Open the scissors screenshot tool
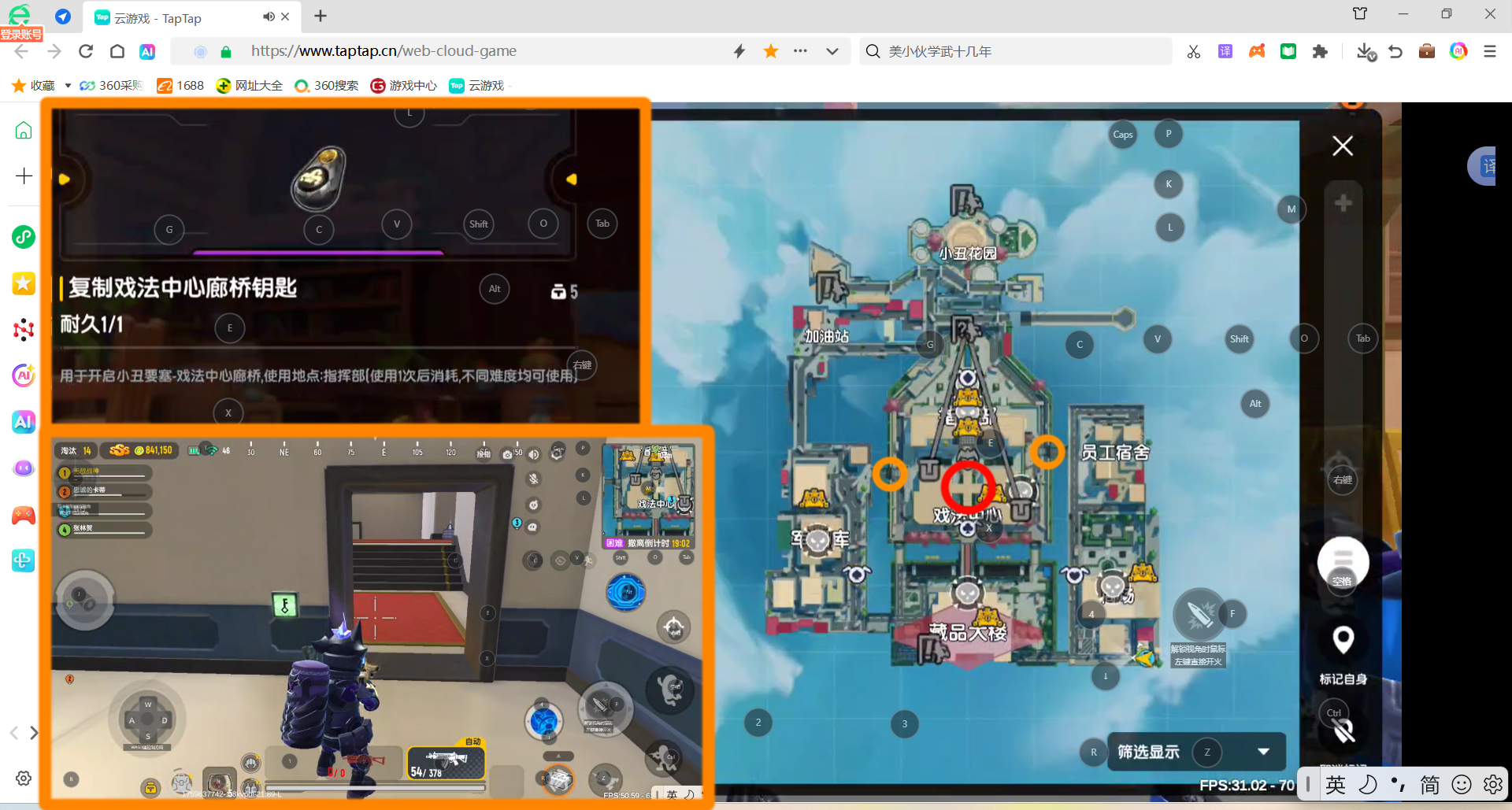This screenshot has width=1512, height=810. click(1194, 51)
